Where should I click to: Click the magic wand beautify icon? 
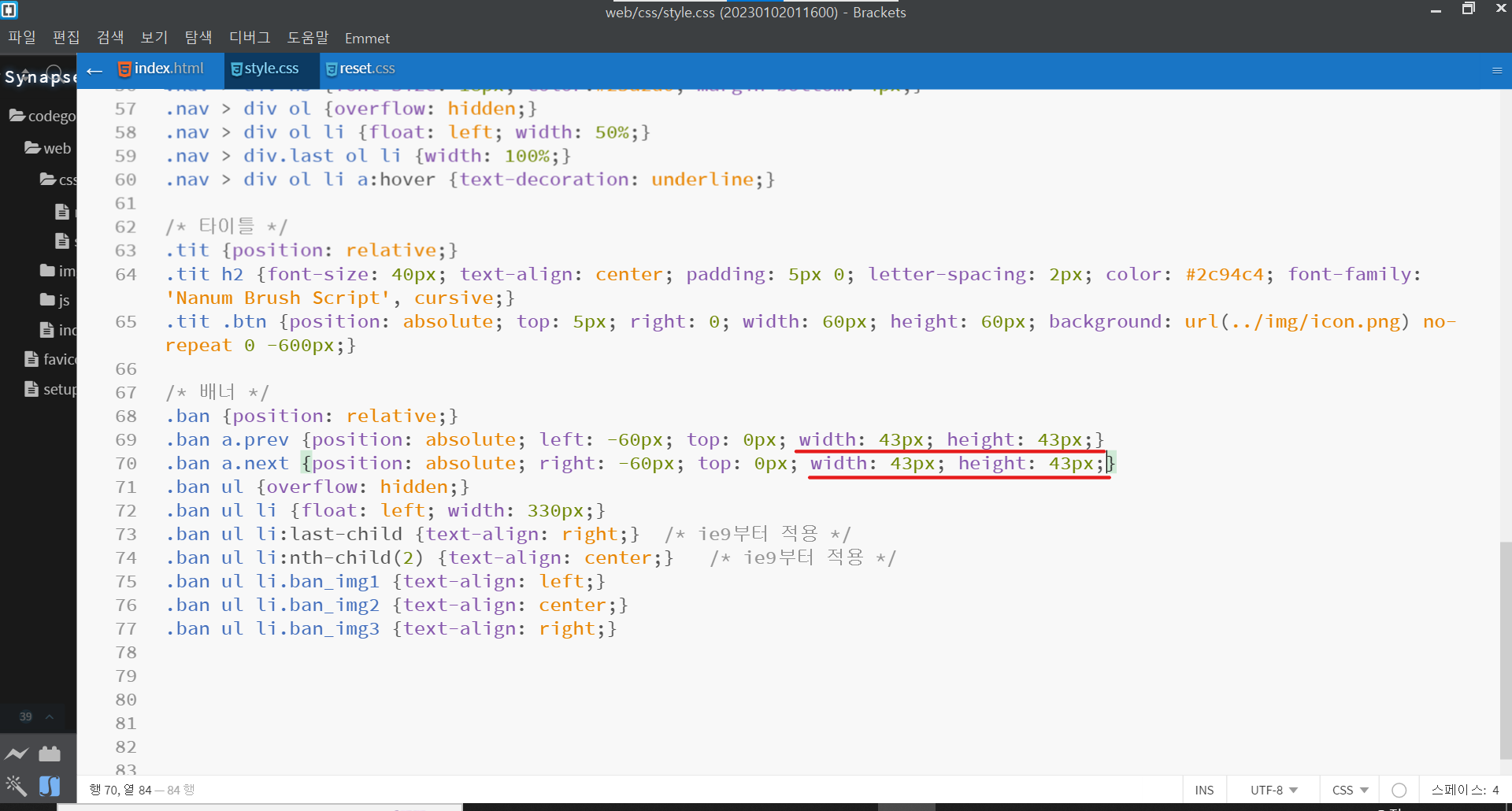pos(16,785)
